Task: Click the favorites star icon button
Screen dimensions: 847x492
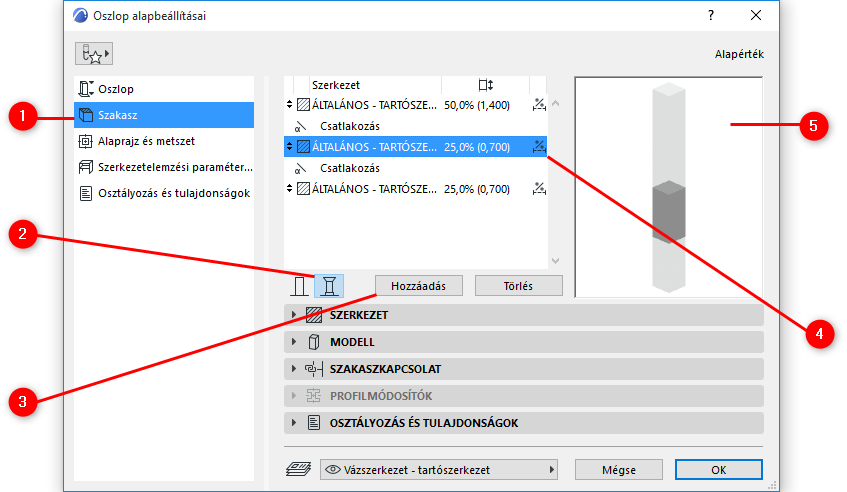Action: (x=93, y=53)
